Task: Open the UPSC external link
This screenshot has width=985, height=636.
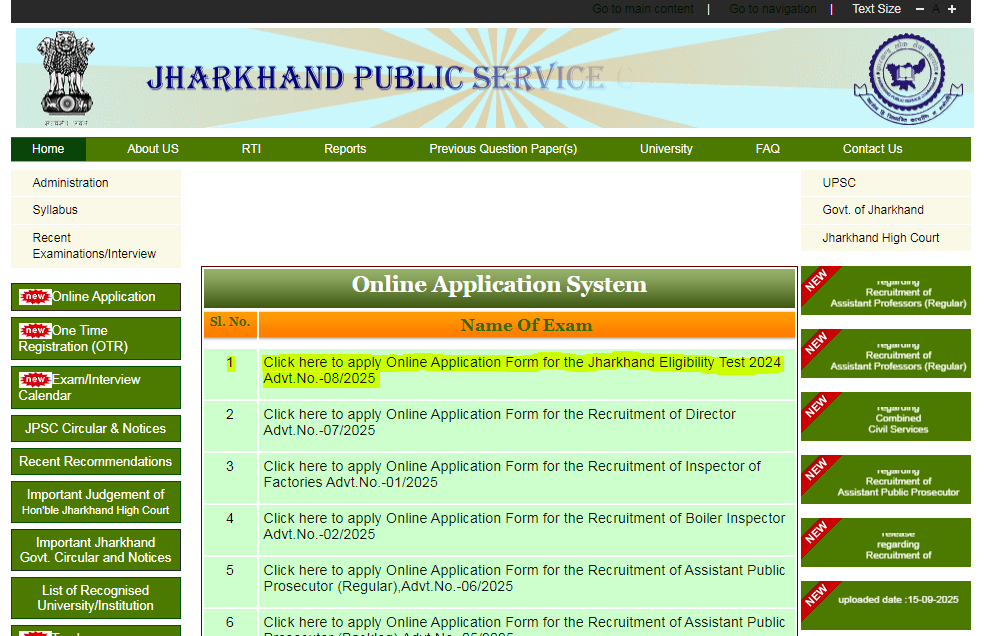Action: pyautogui.click(x=886, y=183)
